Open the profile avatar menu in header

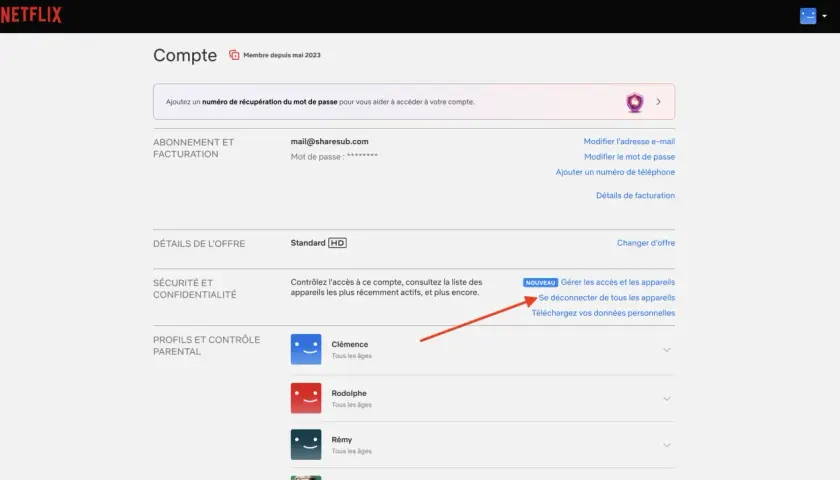tap(808, 16)
